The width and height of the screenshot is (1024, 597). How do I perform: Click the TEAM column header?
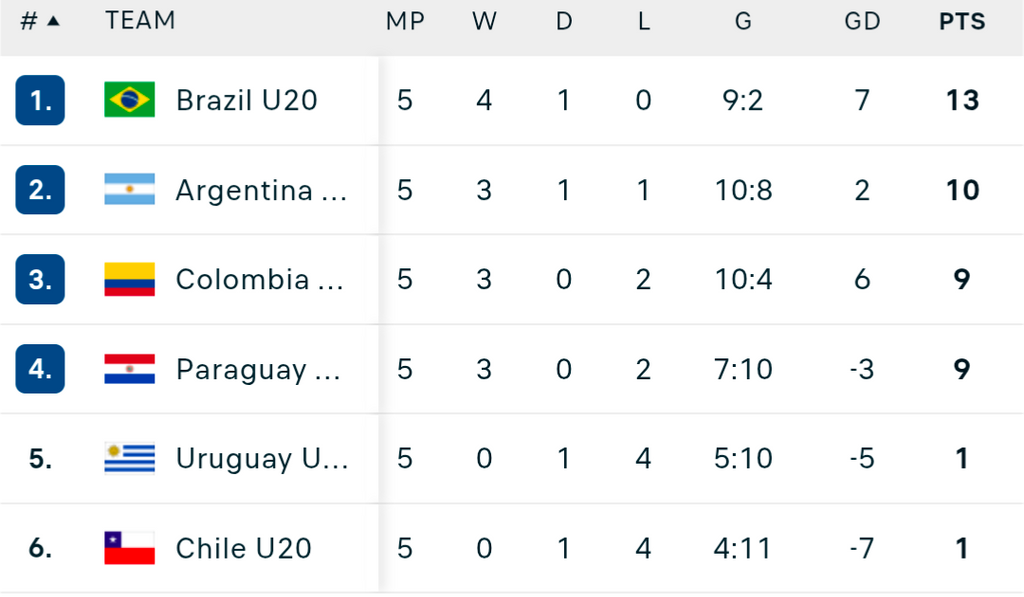[140, 21]
